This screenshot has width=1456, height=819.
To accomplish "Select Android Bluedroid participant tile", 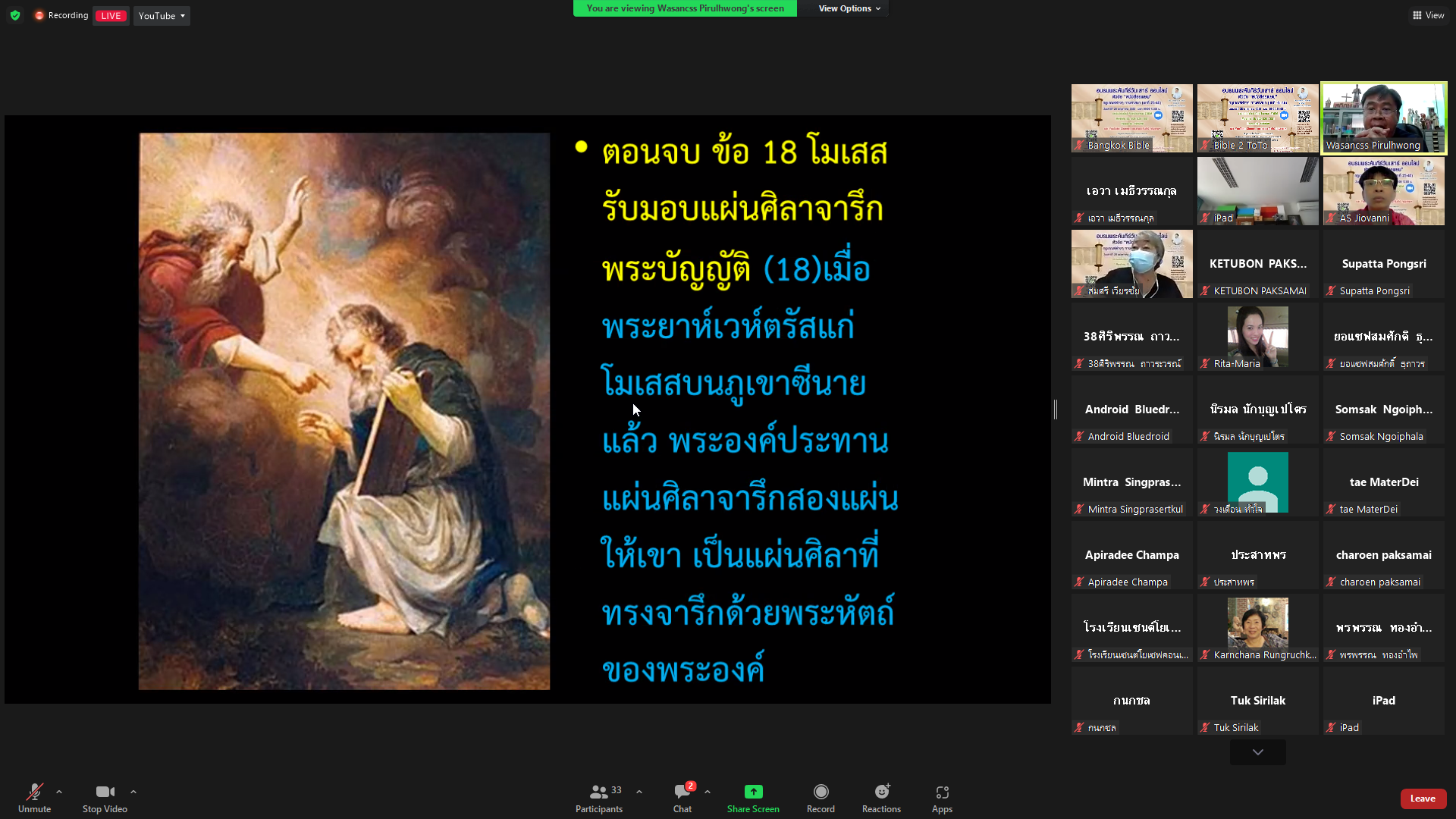I will pos(1131,409).
